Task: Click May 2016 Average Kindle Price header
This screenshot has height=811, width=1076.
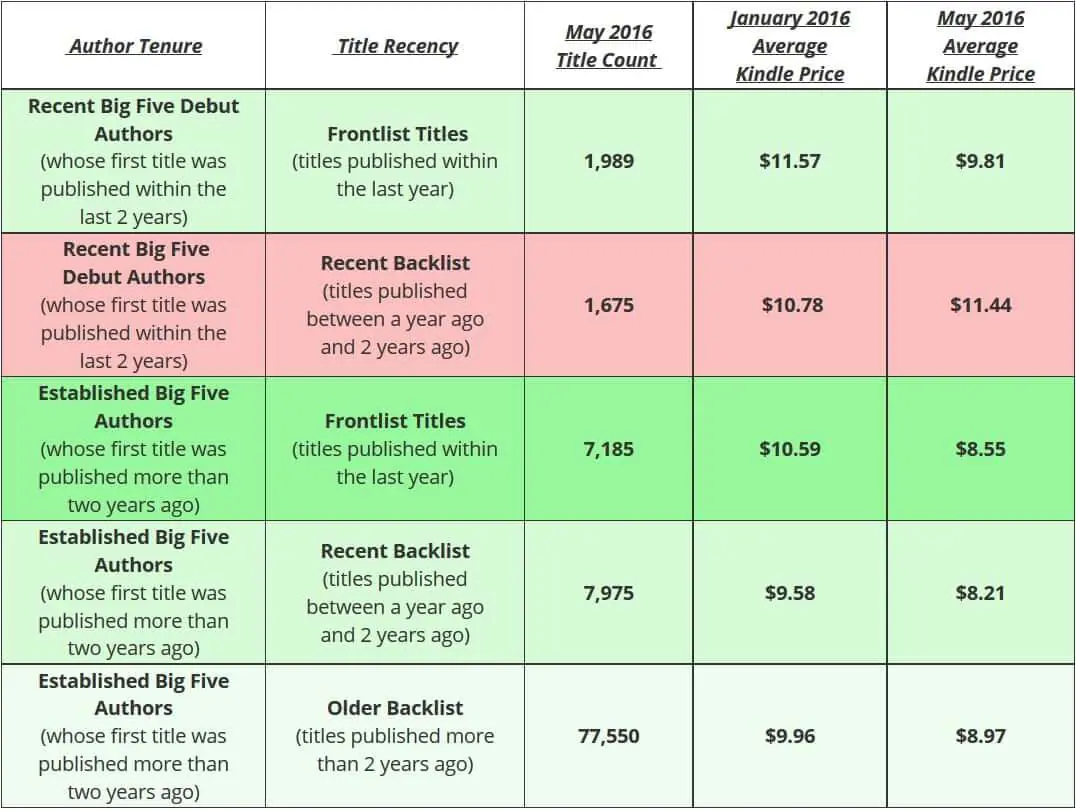Action: tap(980, 46)
